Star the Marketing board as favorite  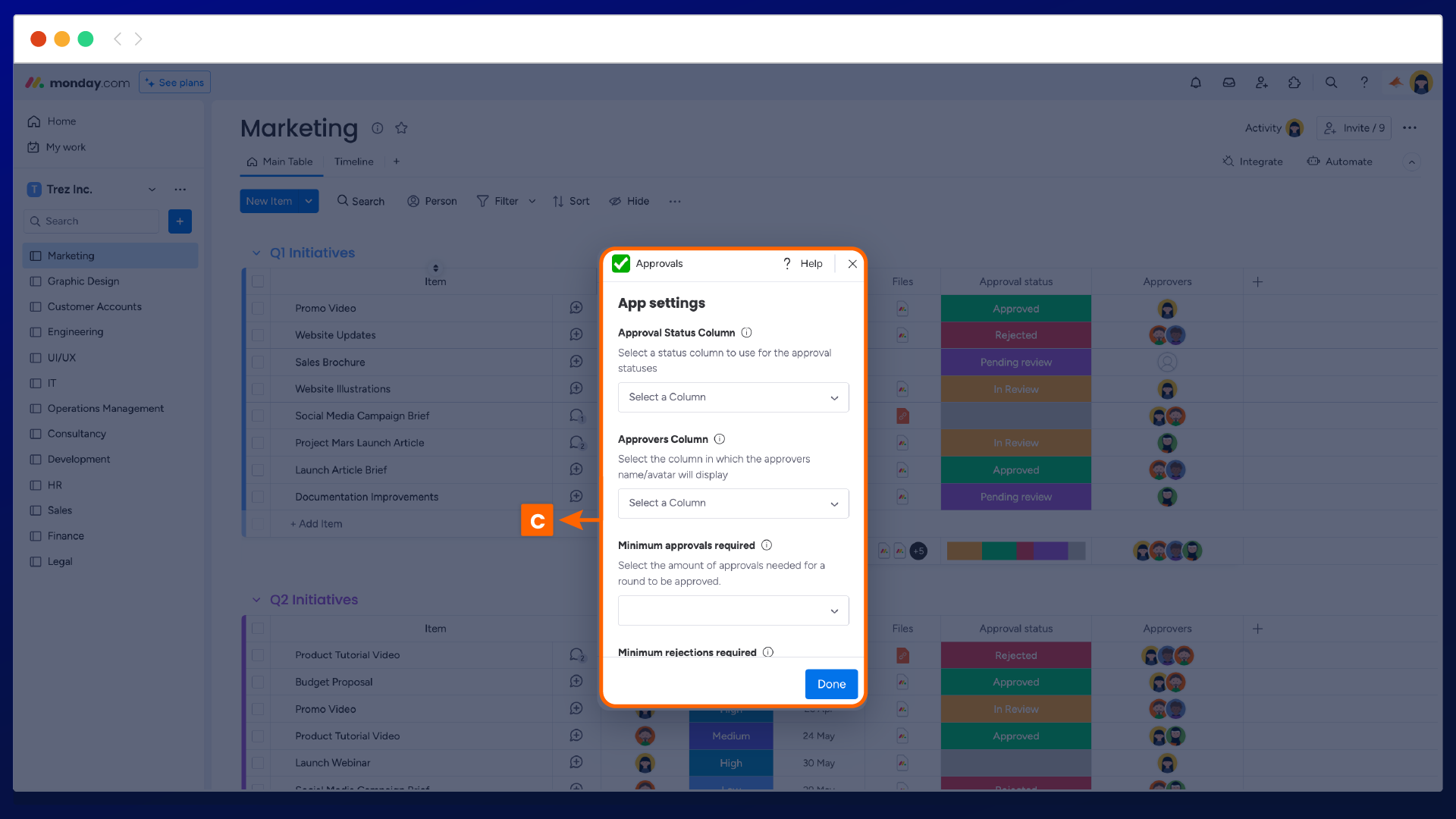402,128
